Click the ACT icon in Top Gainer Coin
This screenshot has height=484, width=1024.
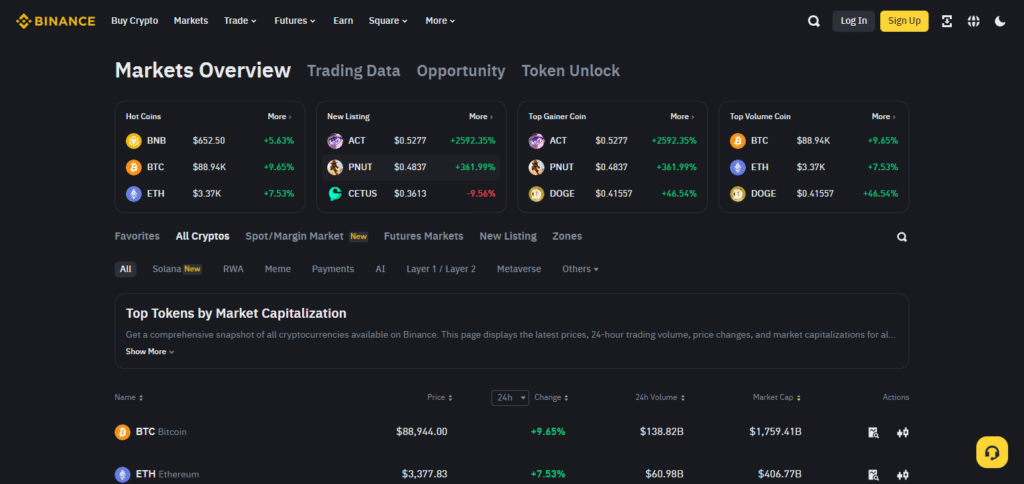536,140
